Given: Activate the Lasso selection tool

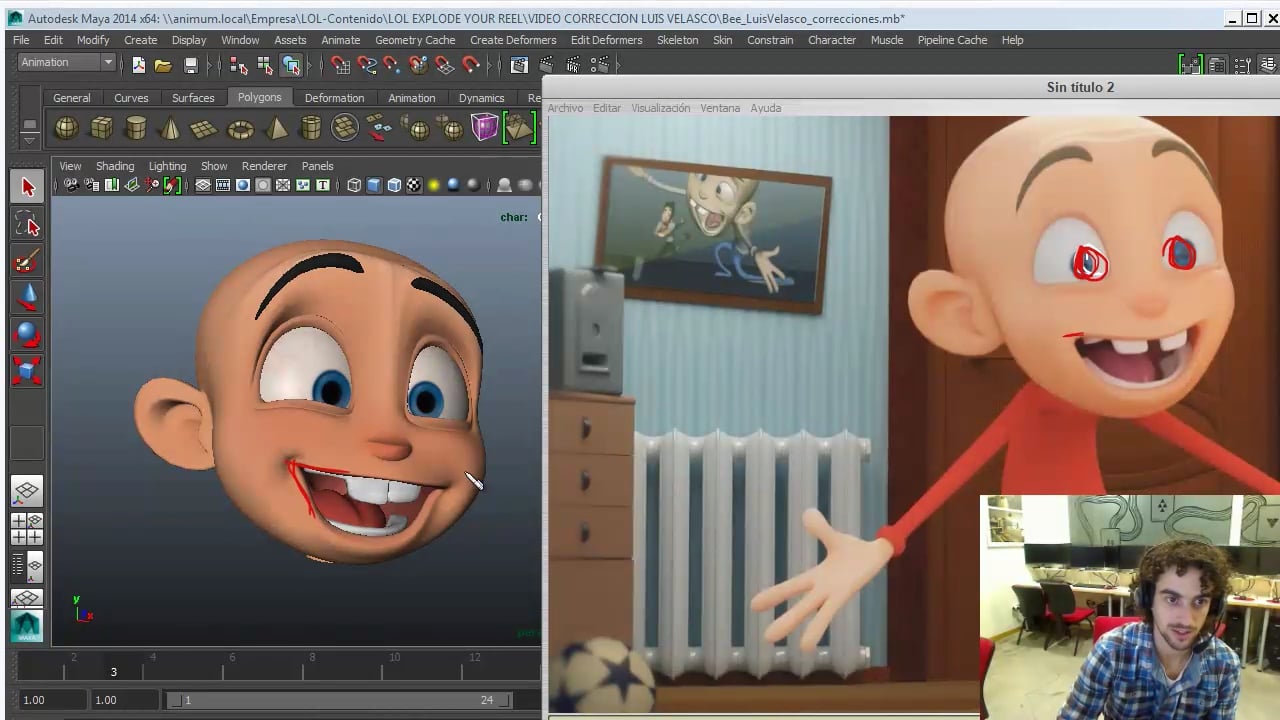Looking at the screenshot, I should (27, 224).
